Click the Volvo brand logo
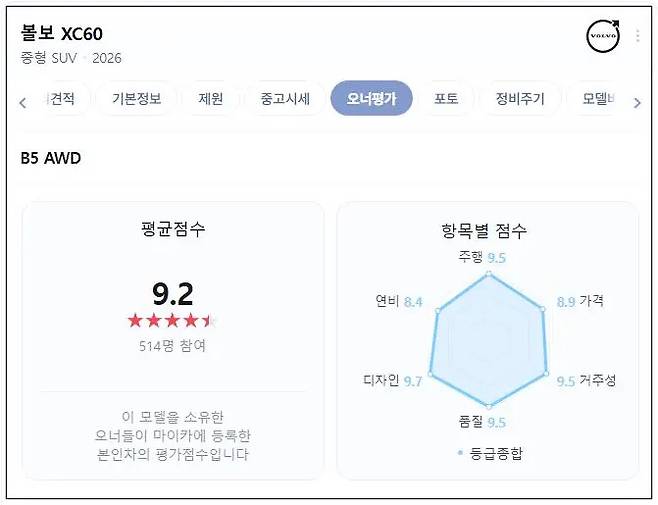Viewport: 658px width, 505px height. click(x=603, y=36)
